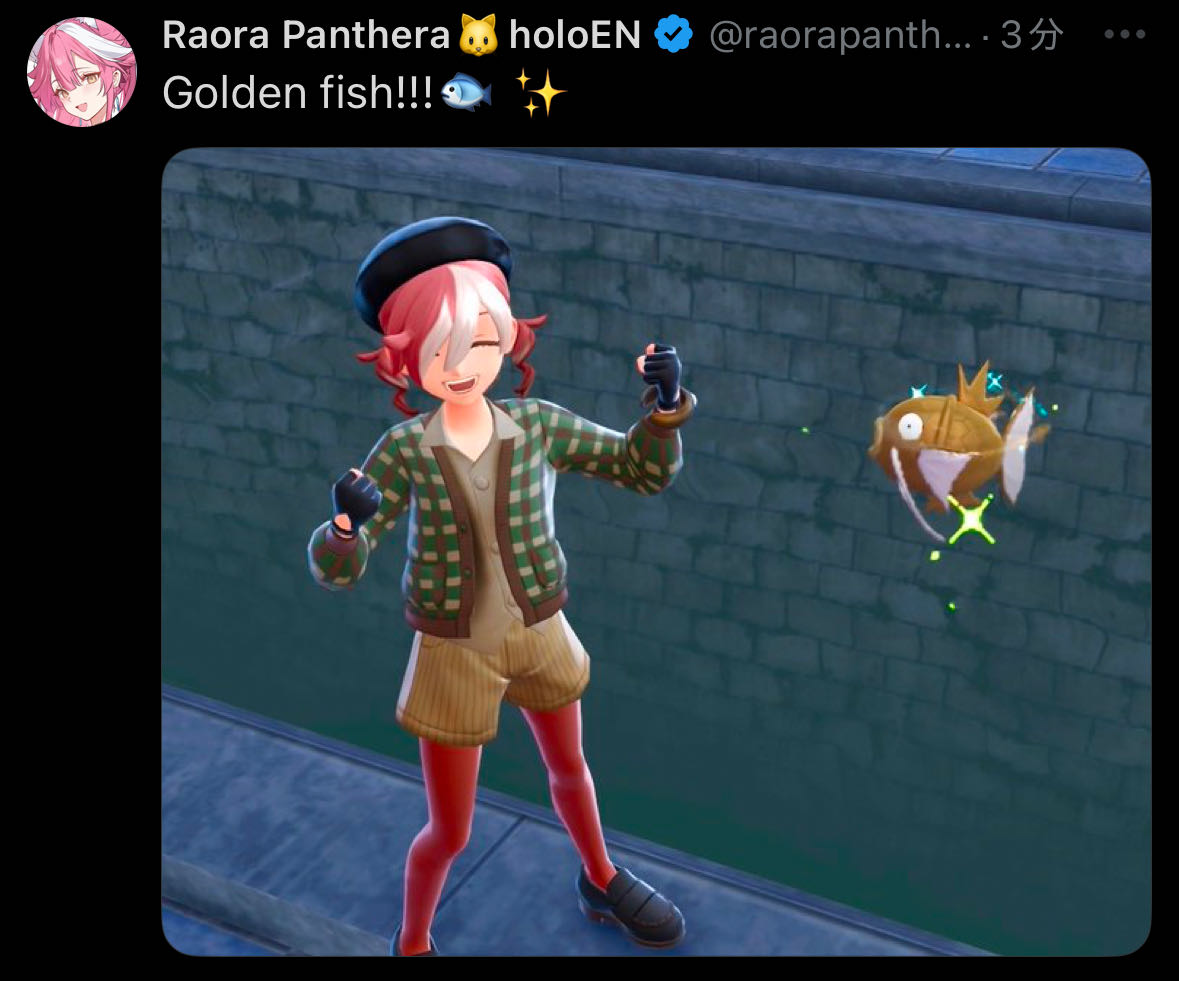This screenshot has height=981, width=1179.
Task: Click the character's blue beret
Action: (433, 266)
